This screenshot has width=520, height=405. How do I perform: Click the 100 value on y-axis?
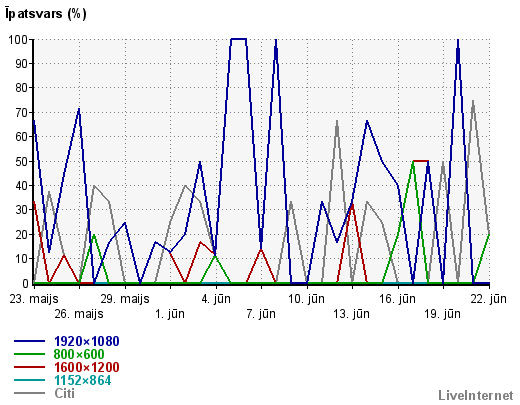[x=19, y=40]
